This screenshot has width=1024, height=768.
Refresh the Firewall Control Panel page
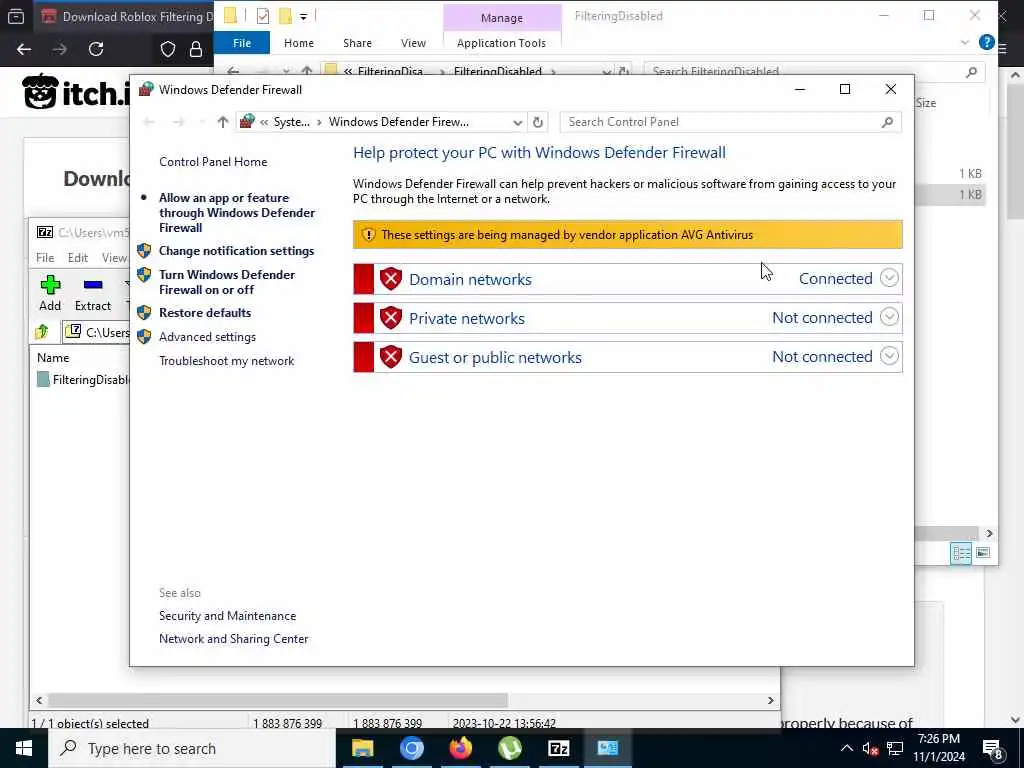pyautogui.click(x=537, y=122)
